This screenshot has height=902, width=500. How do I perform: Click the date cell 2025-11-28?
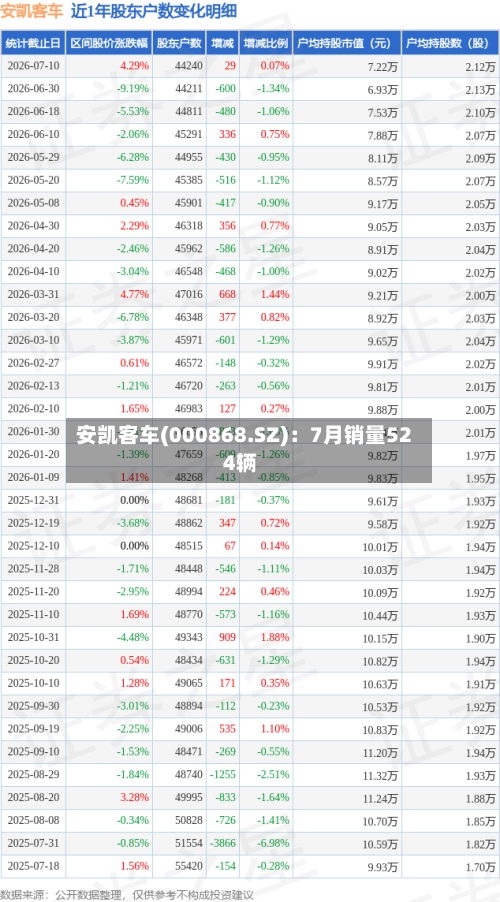click(x=33, y=569)
